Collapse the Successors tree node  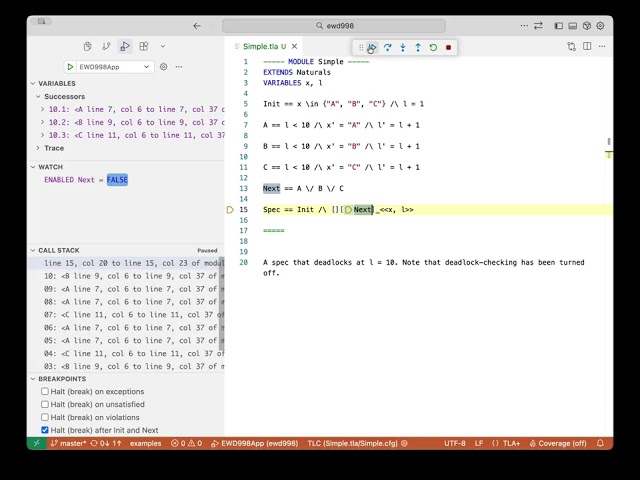click(38, 96)
